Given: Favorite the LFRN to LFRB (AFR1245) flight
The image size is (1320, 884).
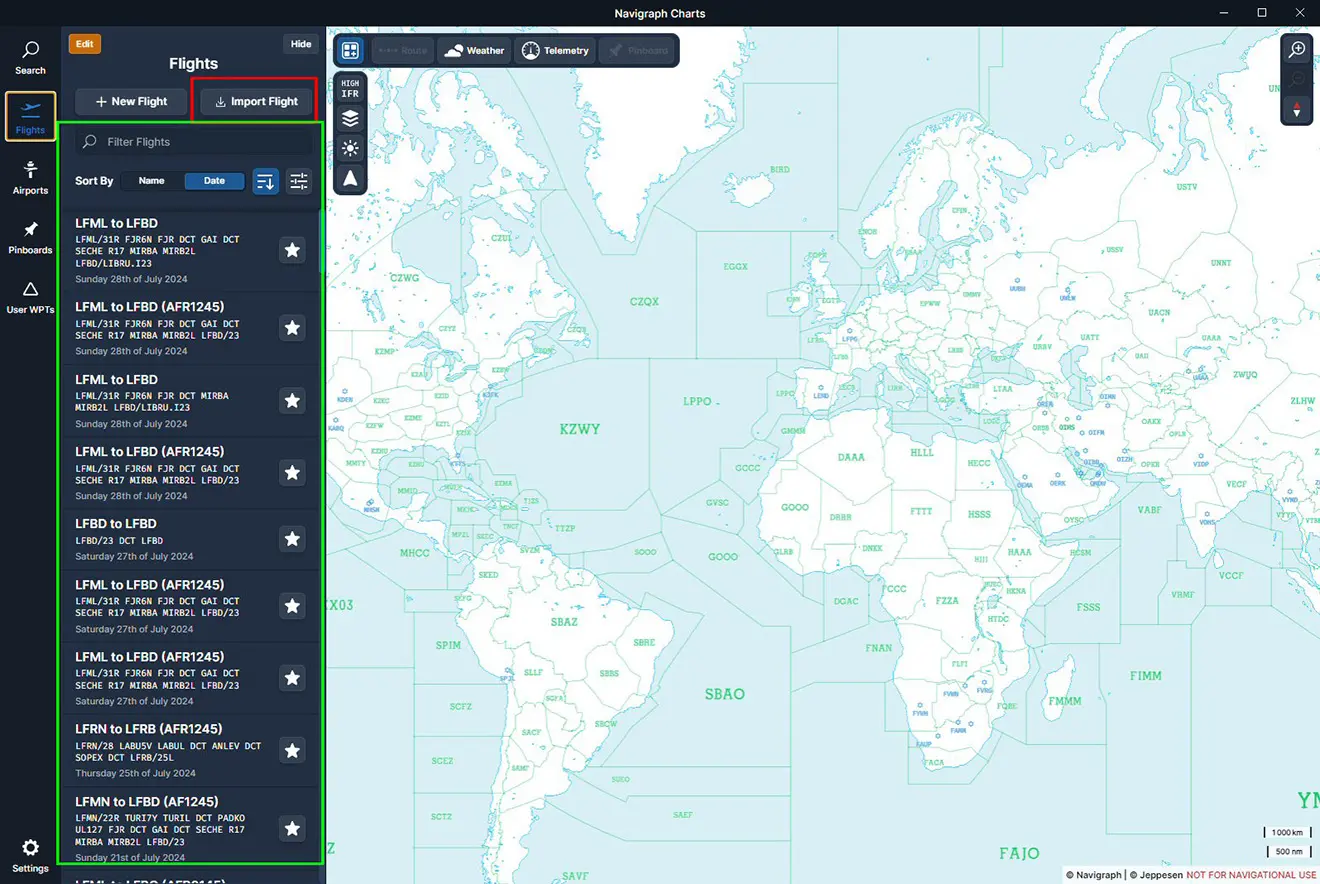Looking at the screenshot, I should coord(292,750).
